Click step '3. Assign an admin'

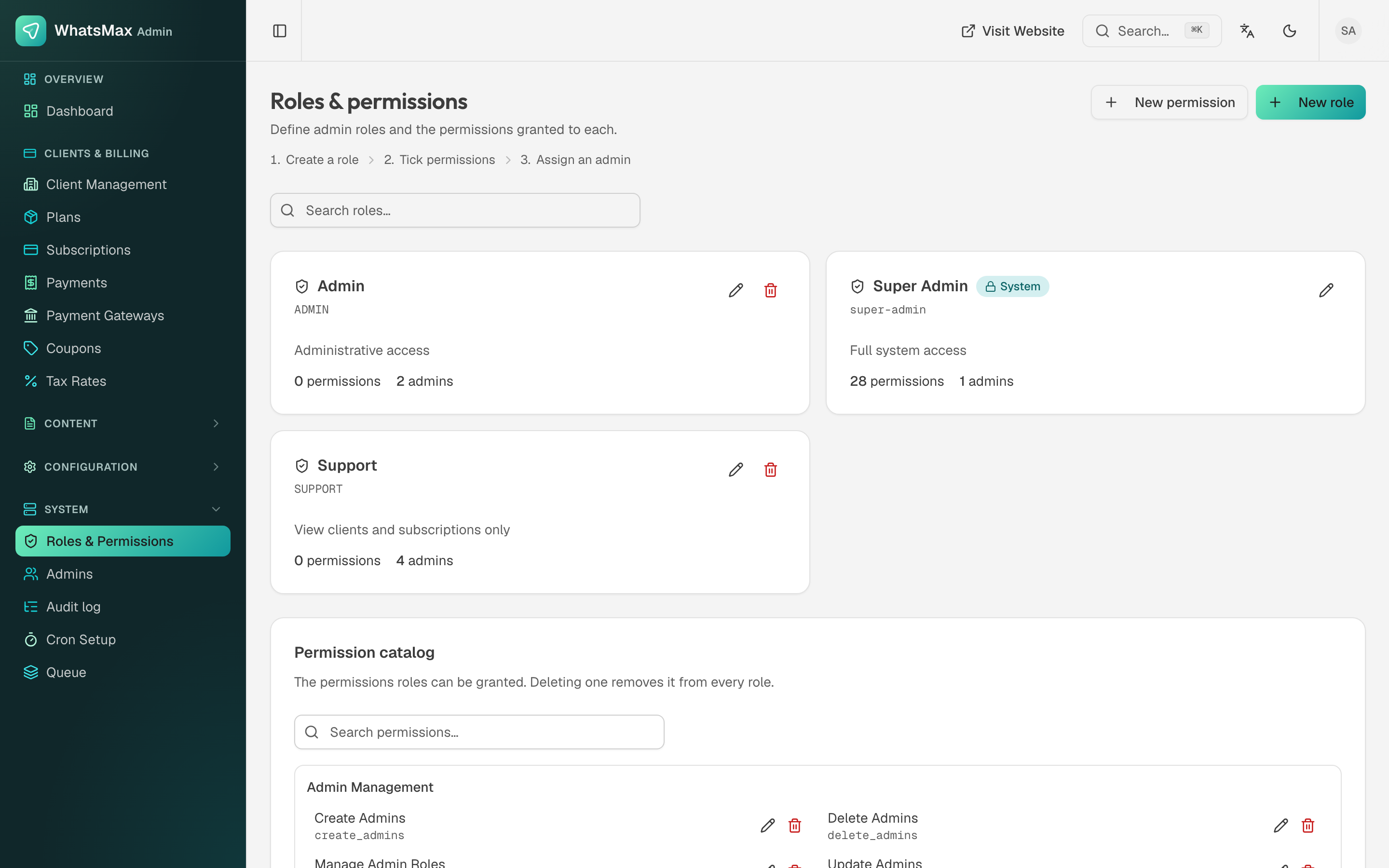576,160
